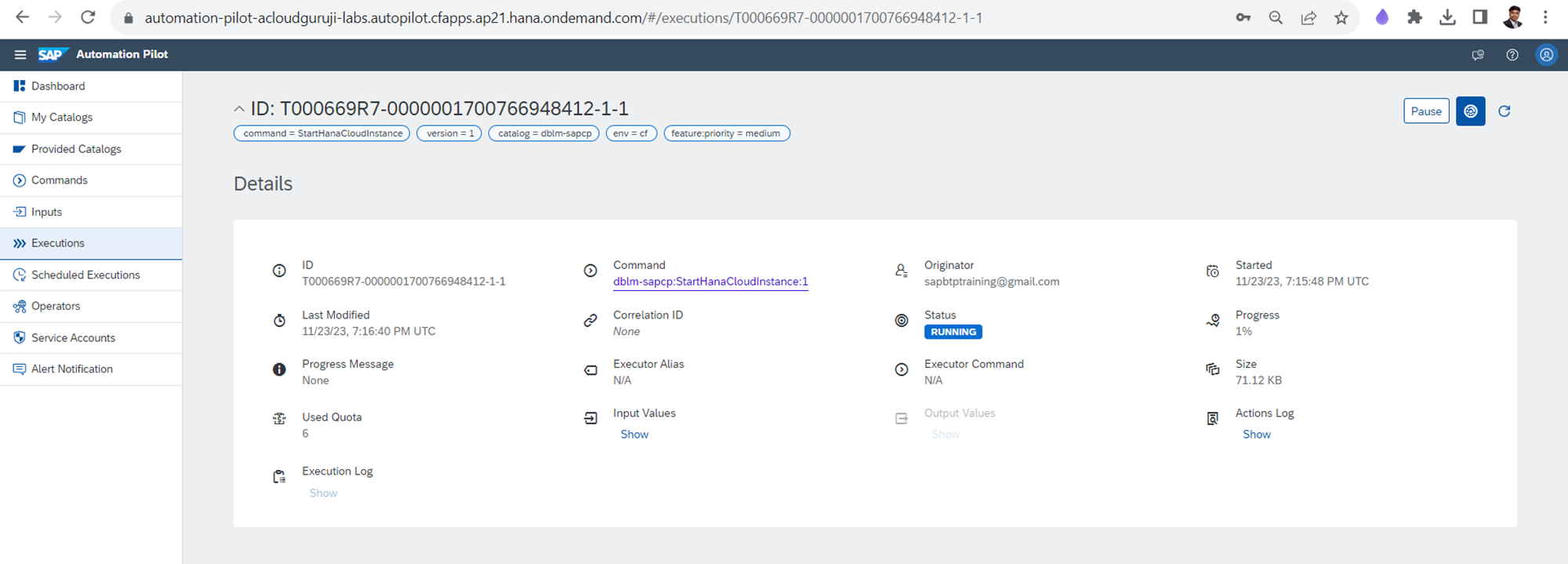Click the refresh execution icon

(1504, 111)
